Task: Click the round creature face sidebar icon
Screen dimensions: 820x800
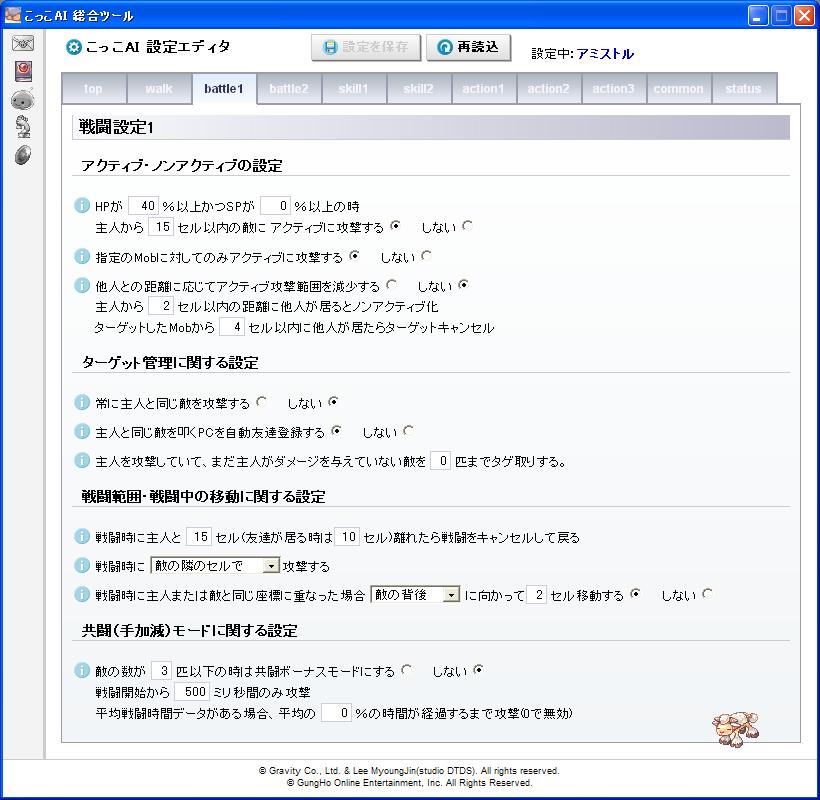Action: (x=22, y=99)
